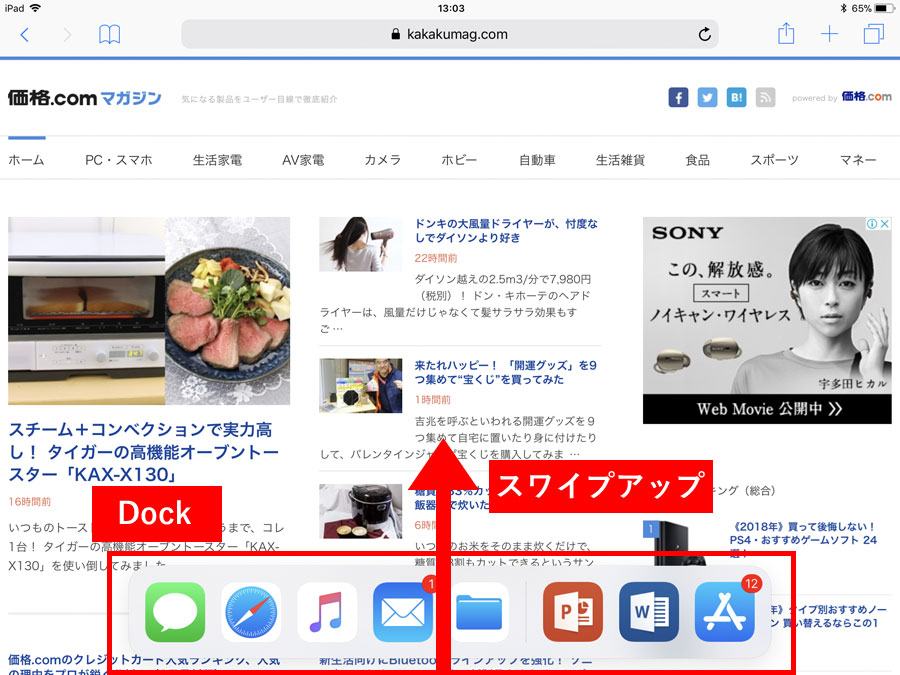
Task: Open the タイガー高機能オーブントースター headline
Action: [x=143, y=452]
